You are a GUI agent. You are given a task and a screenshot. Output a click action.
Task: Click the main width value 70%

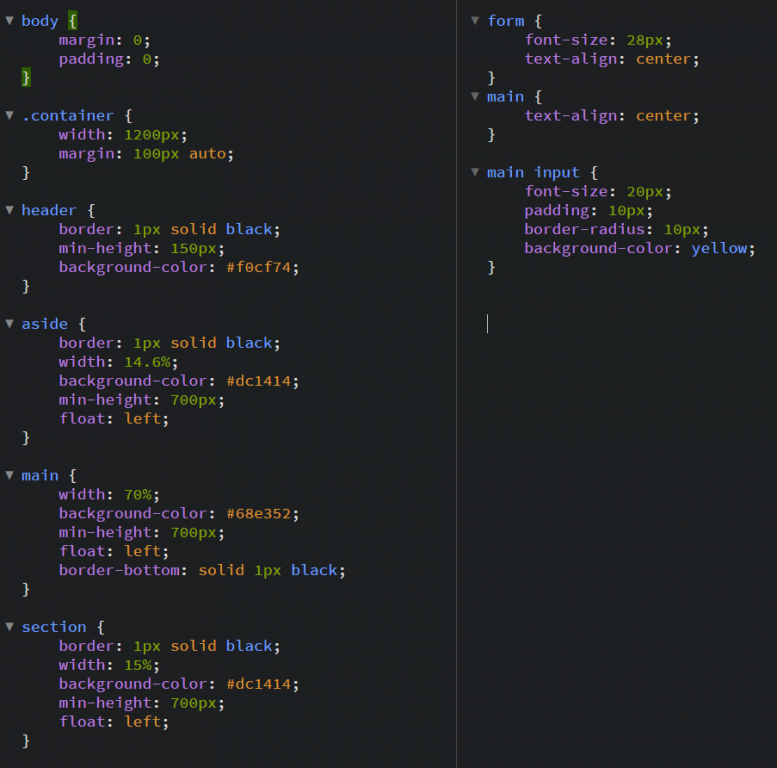138,494
